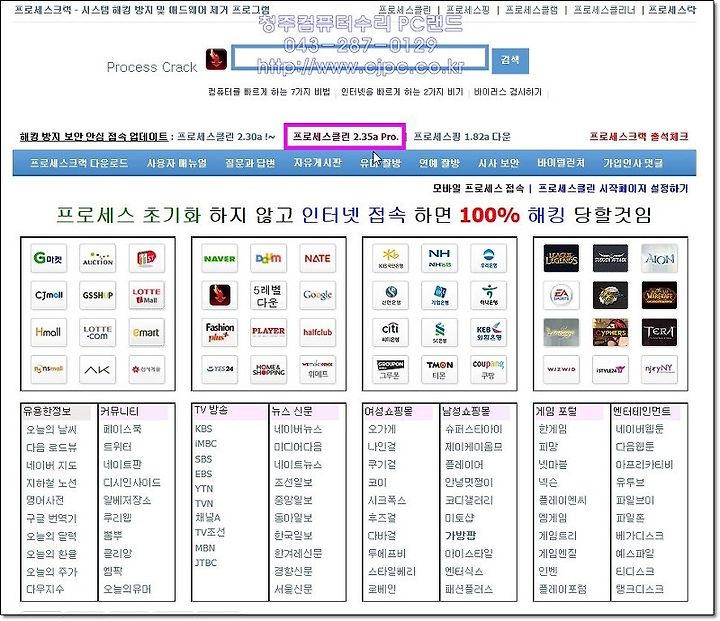The height and width of the screenshot is (621, 720).
Task: Open 네이버뉴스 in 뉴스 신문
Action: coord(298,429)
